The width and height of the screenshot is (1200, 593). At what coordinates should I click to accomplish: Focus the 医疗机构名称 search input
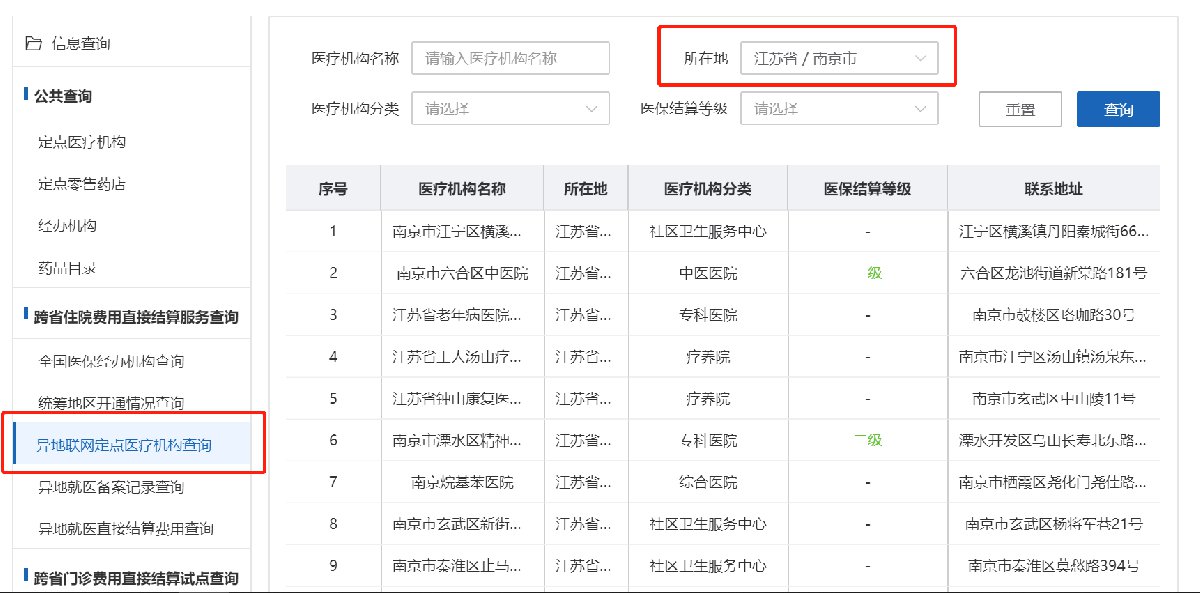tap(510, 59)
